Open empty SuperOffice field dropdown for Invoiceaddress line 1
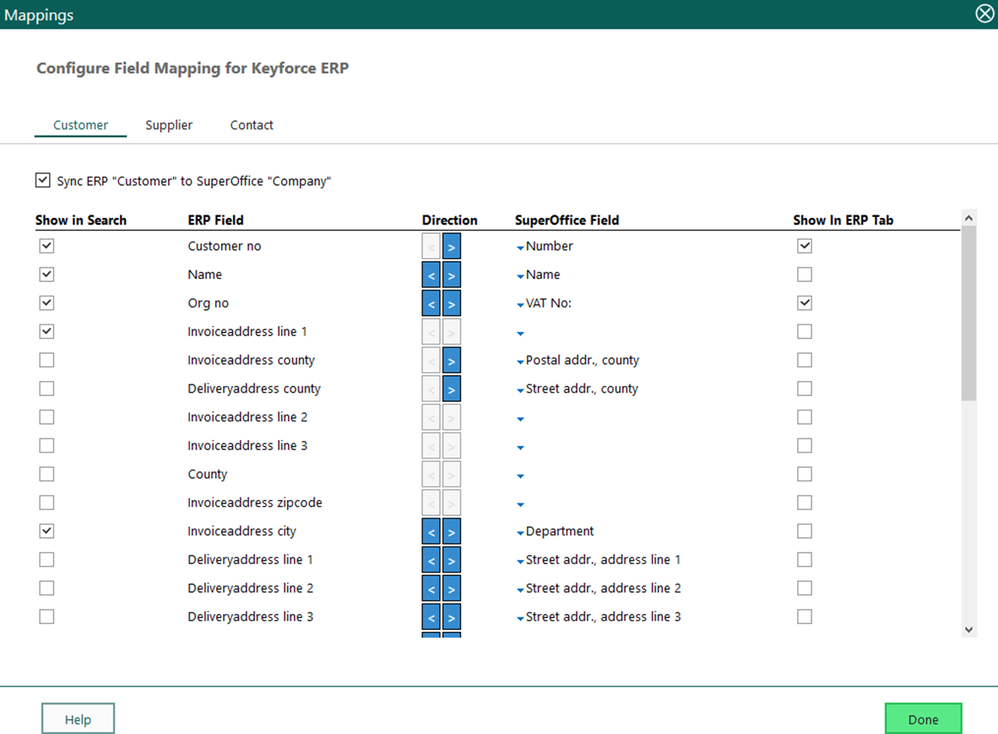The height and width of the screenshot is (734, 998). [x=521, y=334]
